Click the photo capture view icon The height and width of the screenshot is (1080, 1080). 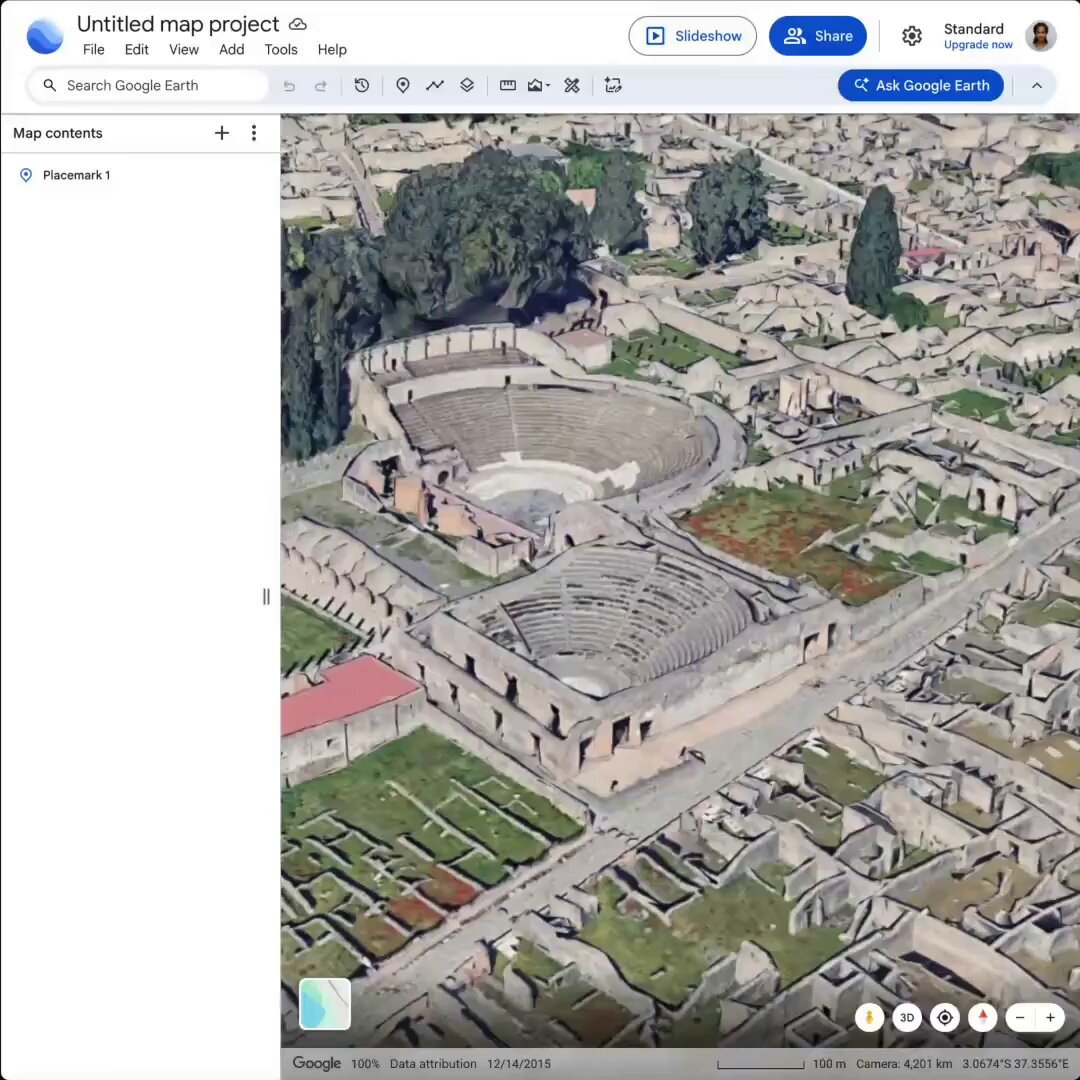point(613,85)
